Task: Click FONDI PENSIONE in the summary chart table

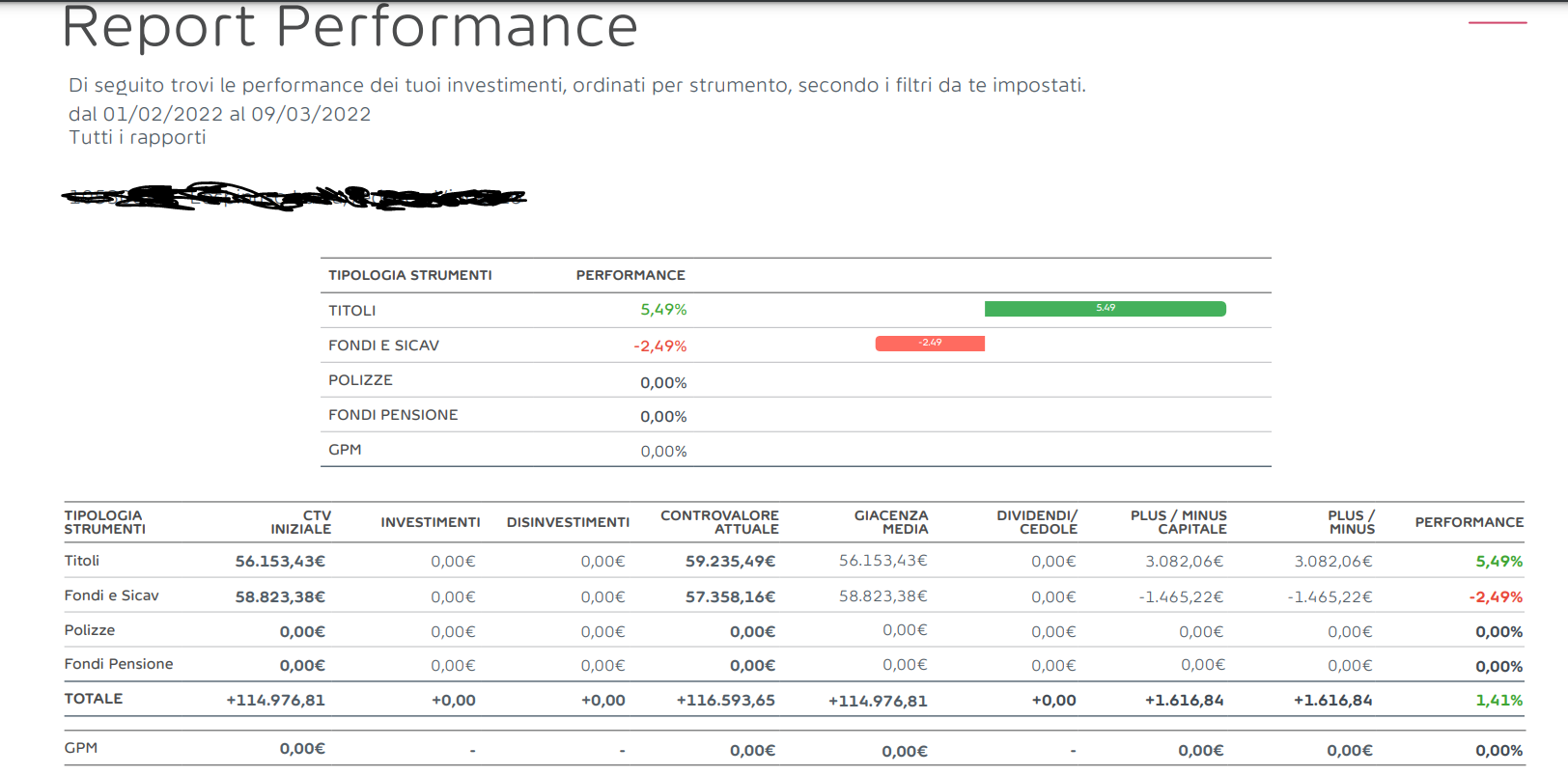Action: click(x=393, y=415)
